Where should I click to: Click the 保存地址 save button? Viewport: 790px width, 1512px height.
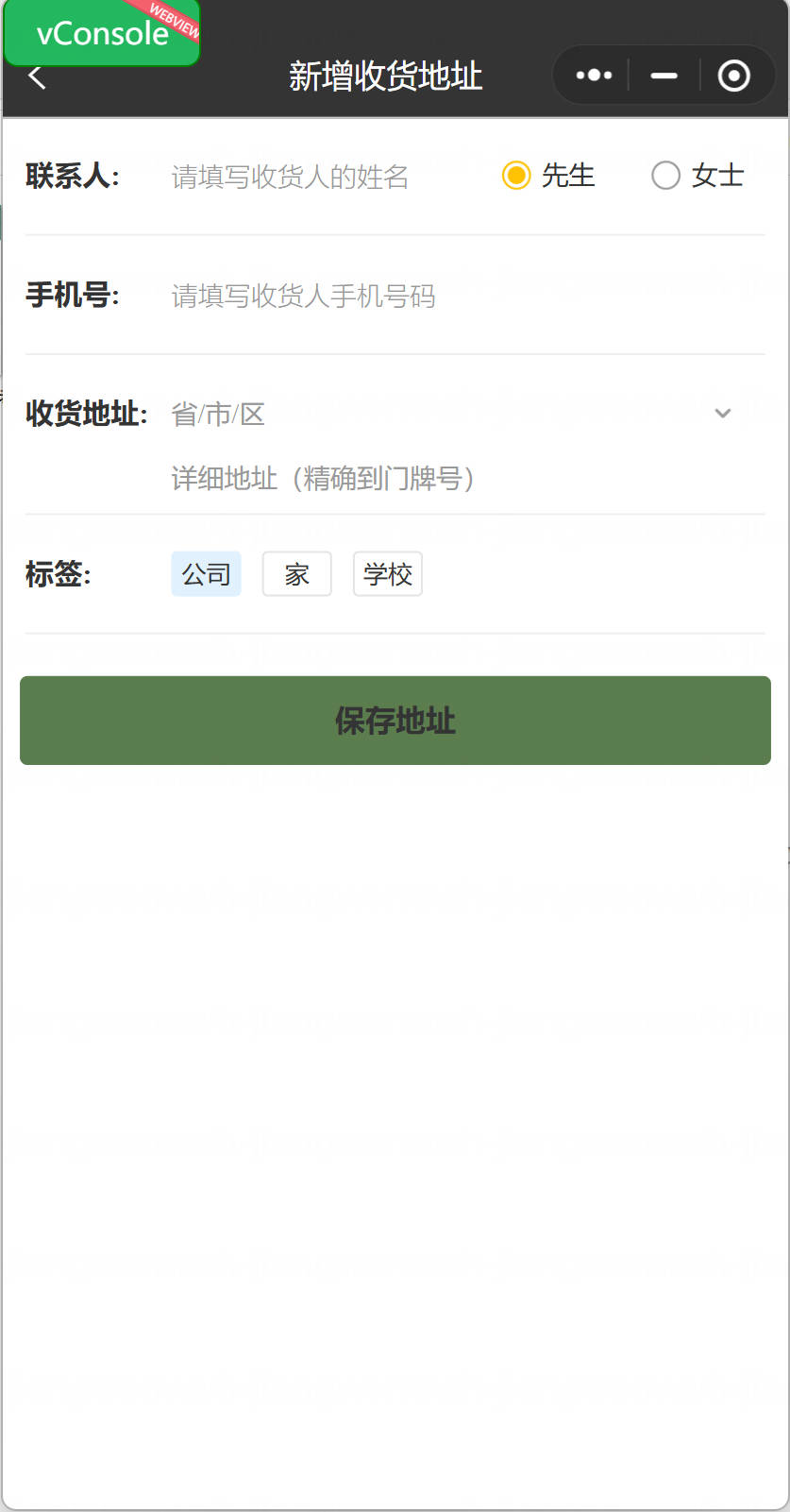coord(395,721)
